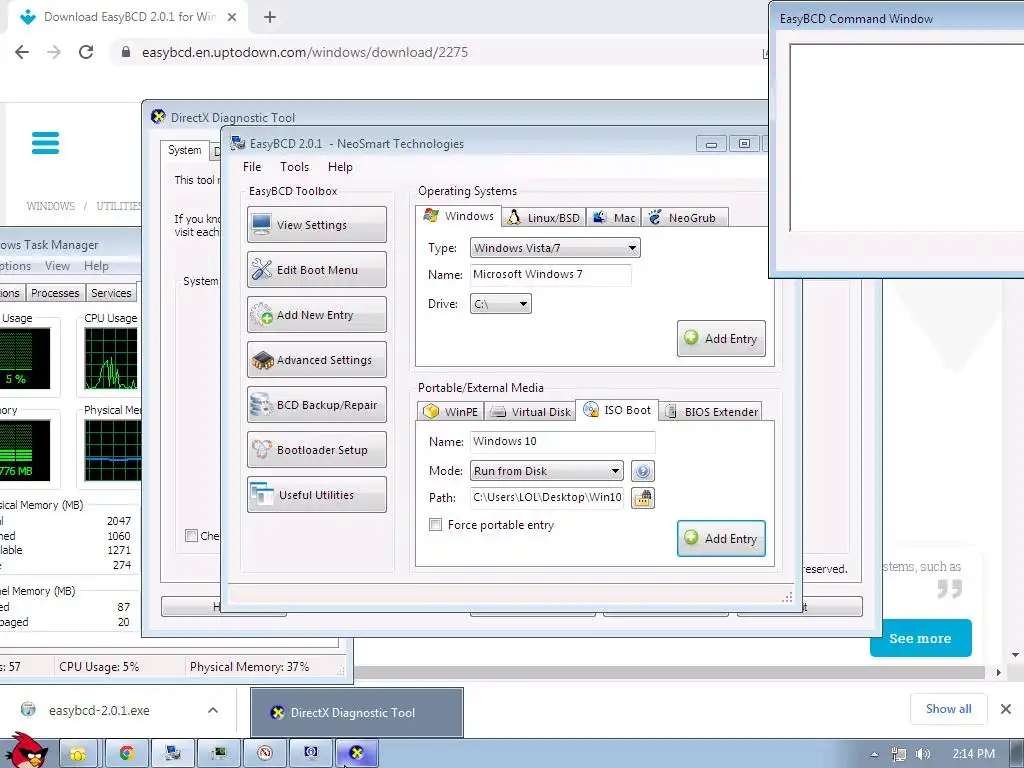Switch to the Linux/BSD tab
The height and width of the screenshot is (768, 1024).
(x=543, y=217)
